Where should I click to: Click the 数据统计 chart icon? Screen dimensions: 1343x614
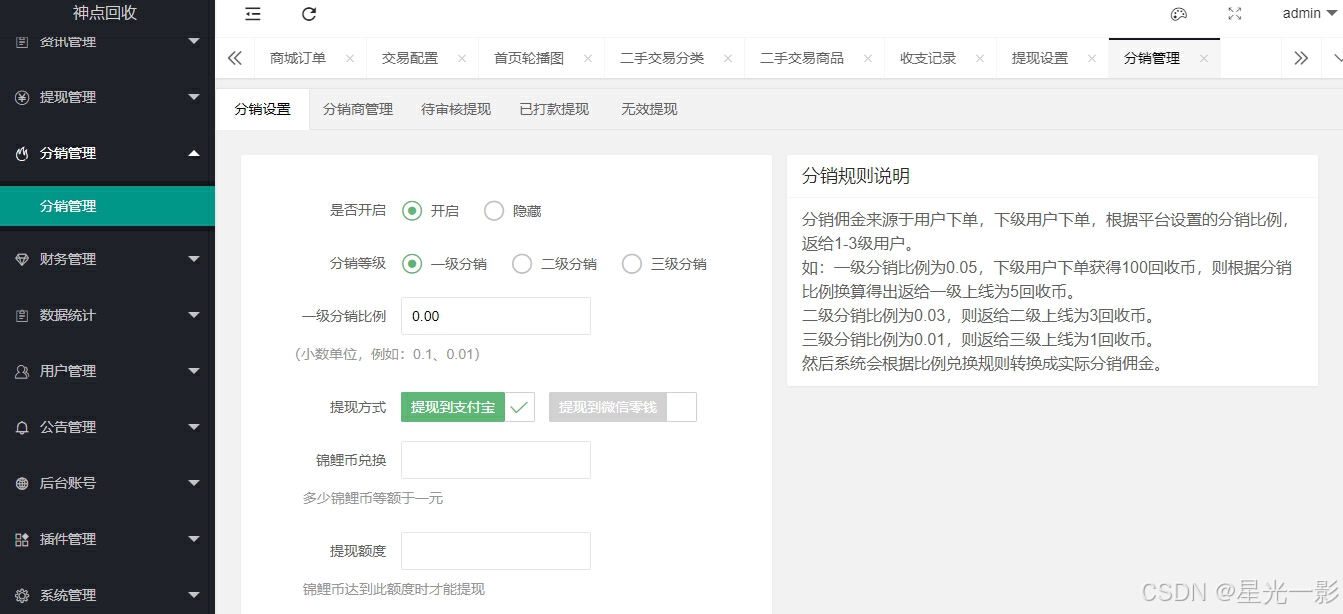pyautogui.click(x=22, y=315)
